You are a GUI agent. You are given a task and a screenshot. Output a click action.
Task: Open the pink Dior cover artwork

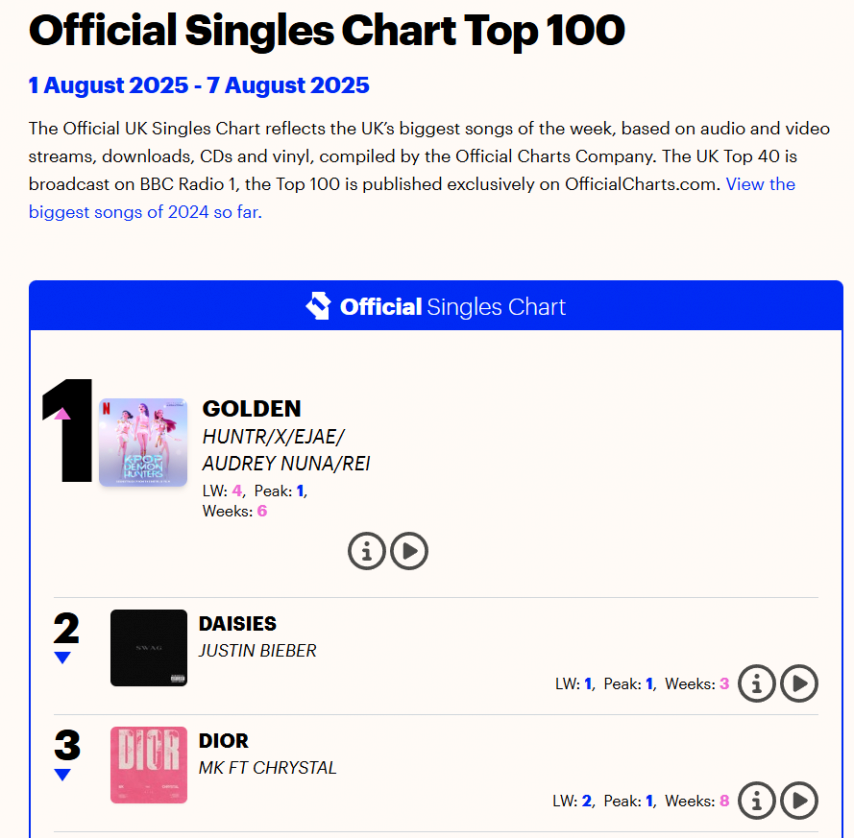[149, 765]
